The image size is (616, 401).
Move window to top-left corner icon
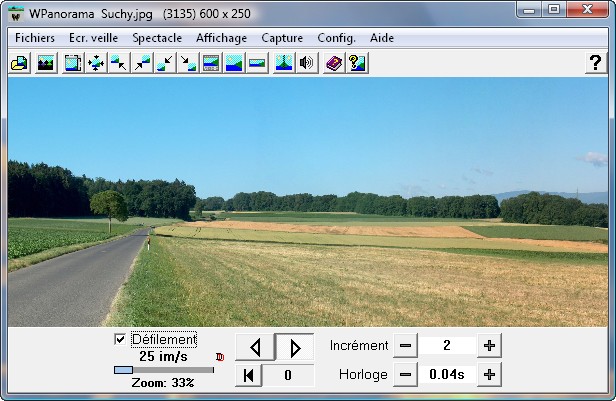click(119, 63)
